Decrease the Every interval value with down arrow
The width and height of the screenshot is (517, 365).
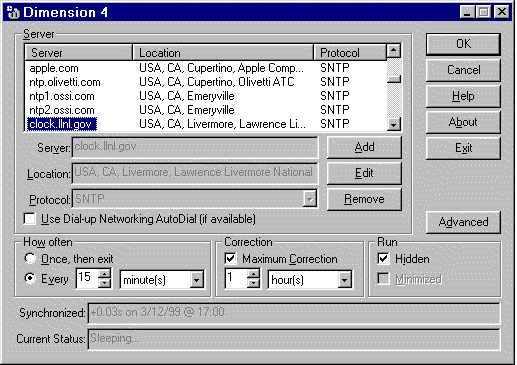coord(105,283)
